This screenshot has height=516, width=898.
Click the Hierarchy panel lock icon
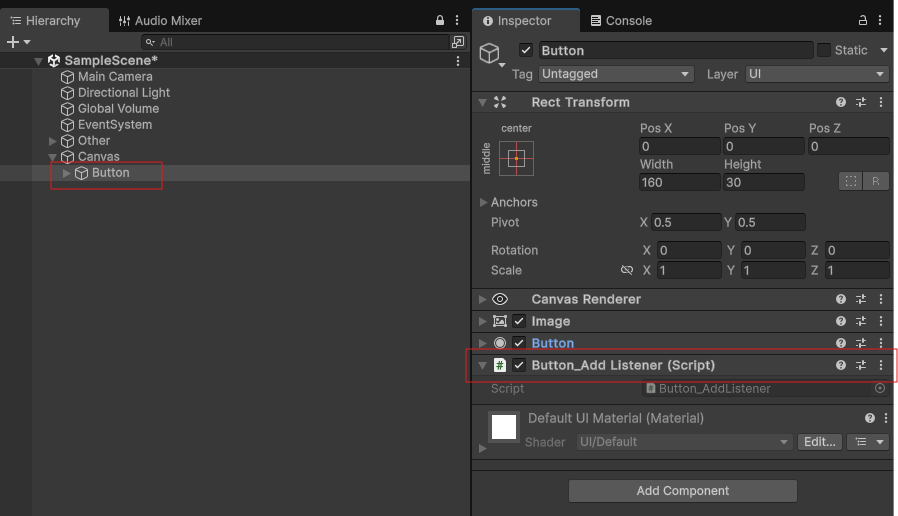(x=440, y=21)
